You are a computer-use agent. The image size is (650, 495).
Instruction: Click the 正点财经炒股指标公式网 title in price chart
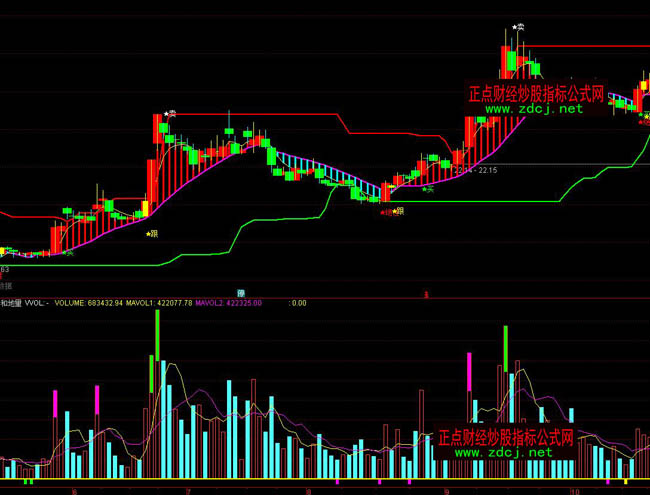(536, 95)
